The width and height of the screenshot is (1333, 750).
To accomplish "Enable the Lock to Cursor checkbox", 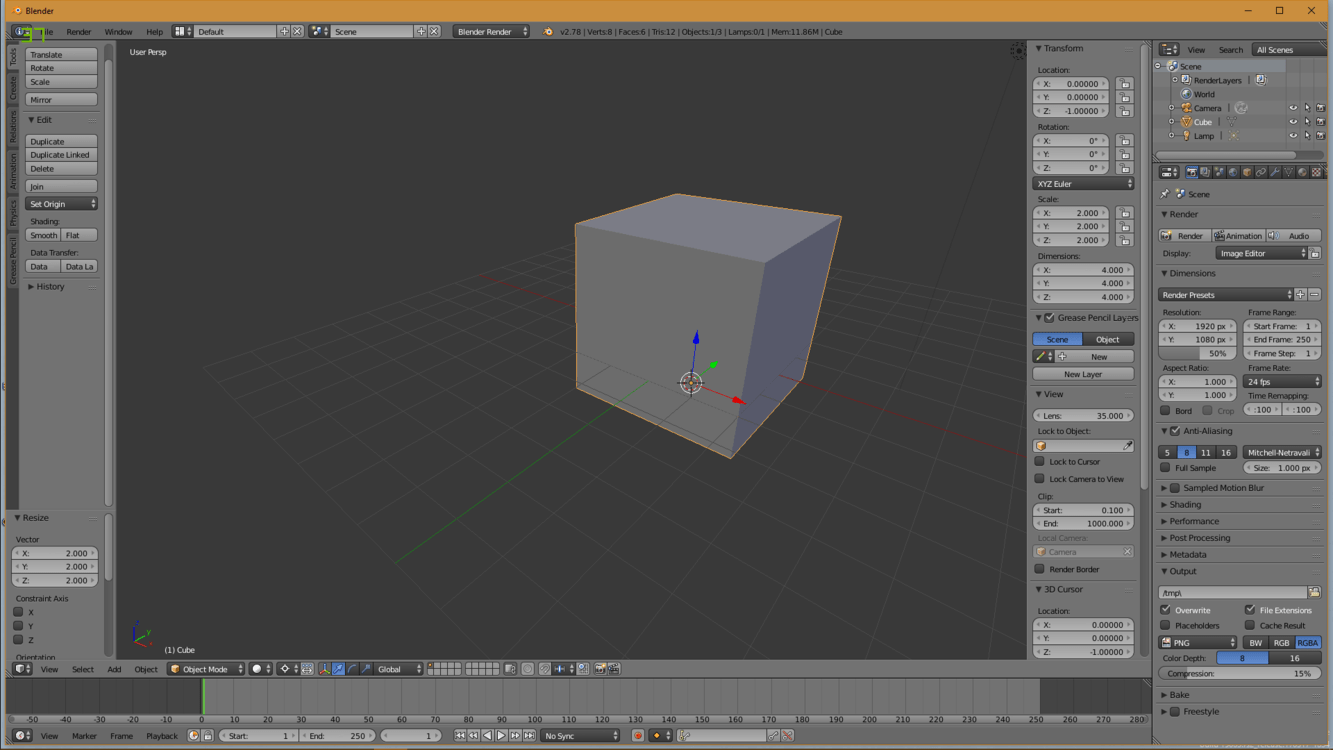I will [1040, 462].
